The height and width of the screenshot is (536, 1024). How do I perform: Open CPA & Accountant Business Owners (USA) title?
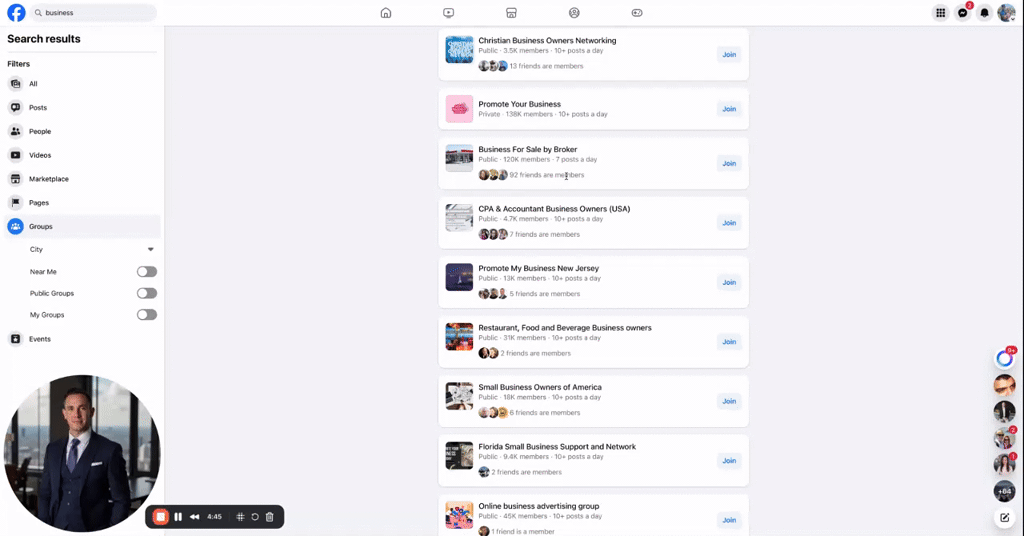(554, 209)
